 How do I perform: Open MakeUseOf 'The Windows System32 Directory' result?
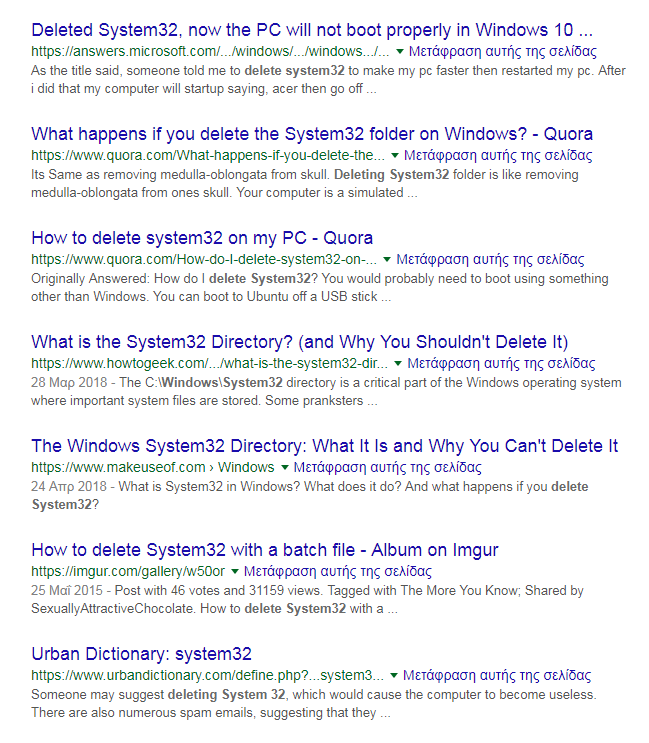[325, 446]
